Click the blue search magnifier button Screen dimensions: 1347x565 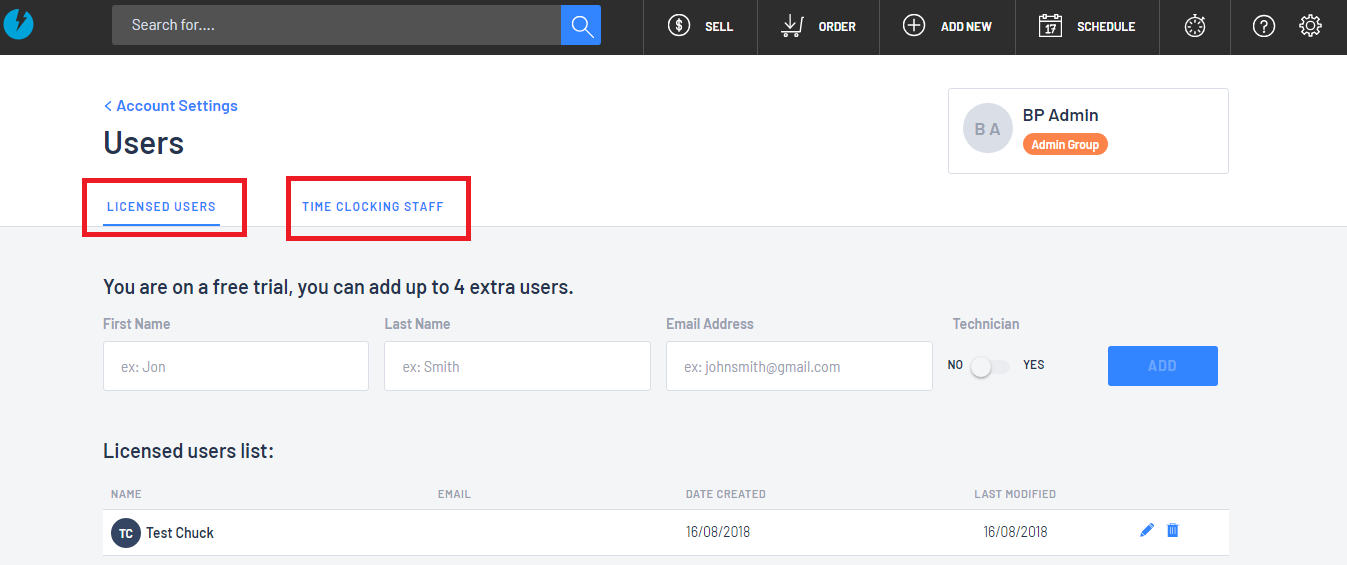coord(581,25)
